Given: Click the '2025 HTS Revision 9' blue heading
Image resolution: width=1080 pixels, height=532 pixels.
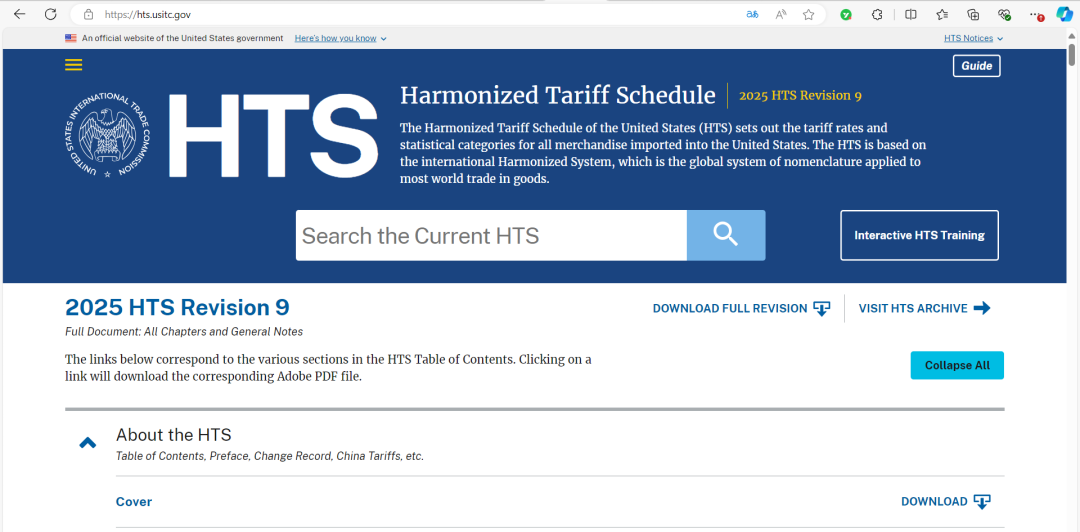Looking at the screenshot, I should [177, 307].
